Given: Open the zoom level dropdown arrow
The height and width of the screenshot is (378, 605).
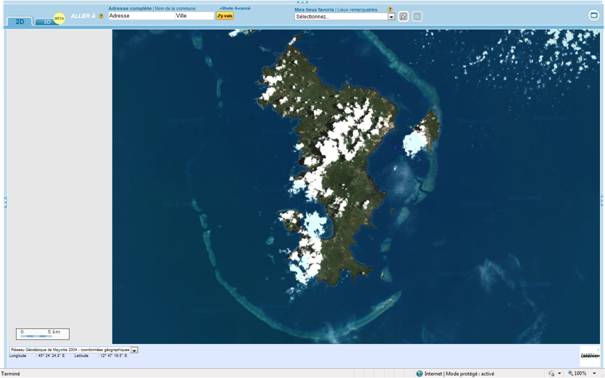Looking at the screenshot, I should pos(595,373).
